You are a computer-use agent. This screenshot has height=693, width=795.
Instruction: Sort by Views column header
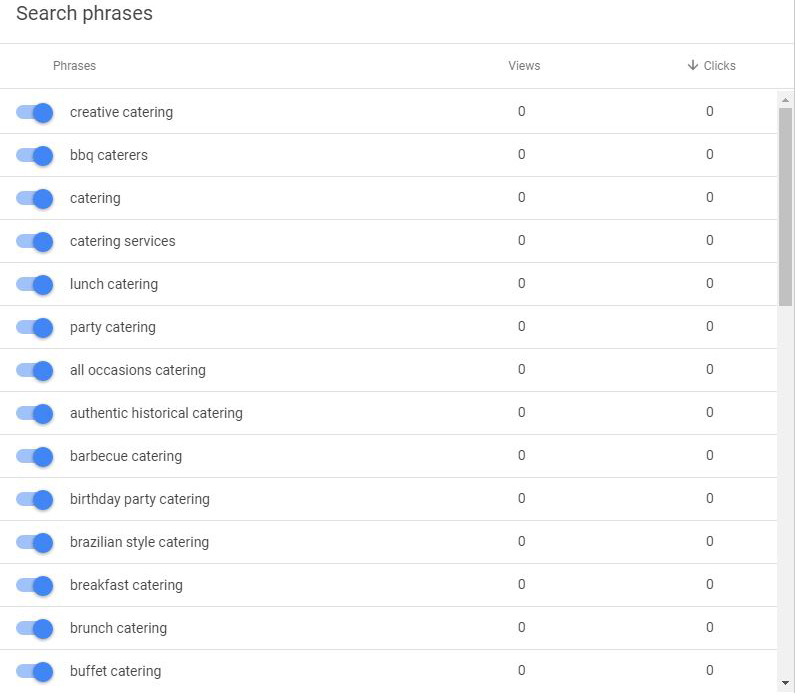523,66
